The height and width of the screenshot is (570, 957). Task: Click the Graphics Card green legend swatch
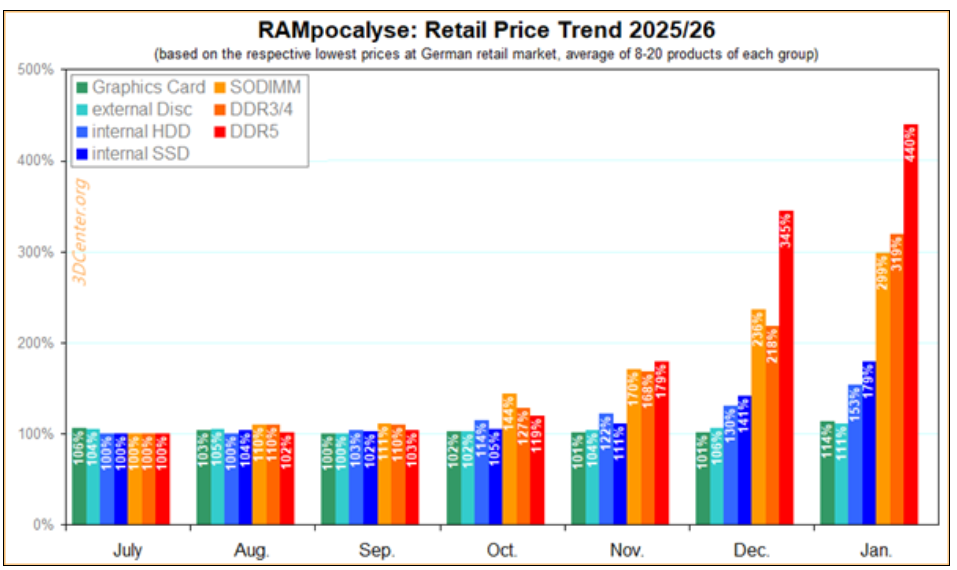[x=81, y=87]
